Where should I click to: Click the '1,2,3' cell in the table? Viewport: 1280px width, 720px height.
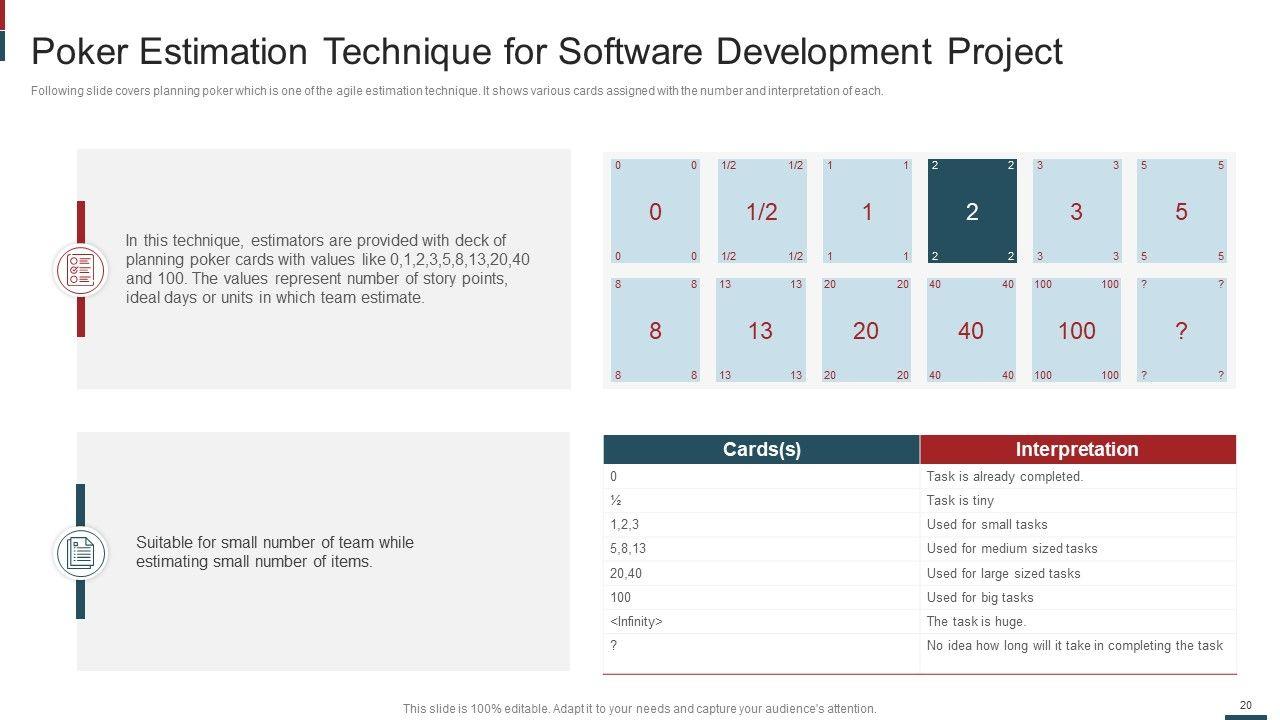[x=761, y=525]
